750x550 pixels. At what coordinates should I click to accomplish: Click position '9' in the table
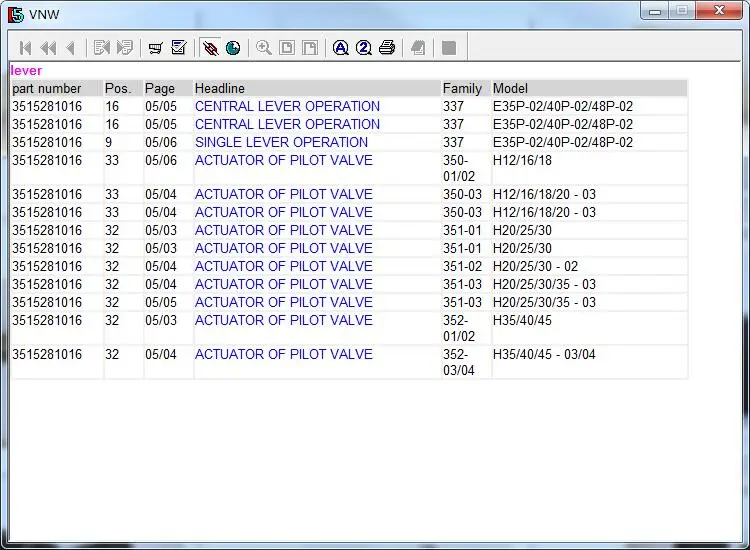coord(109,143)
